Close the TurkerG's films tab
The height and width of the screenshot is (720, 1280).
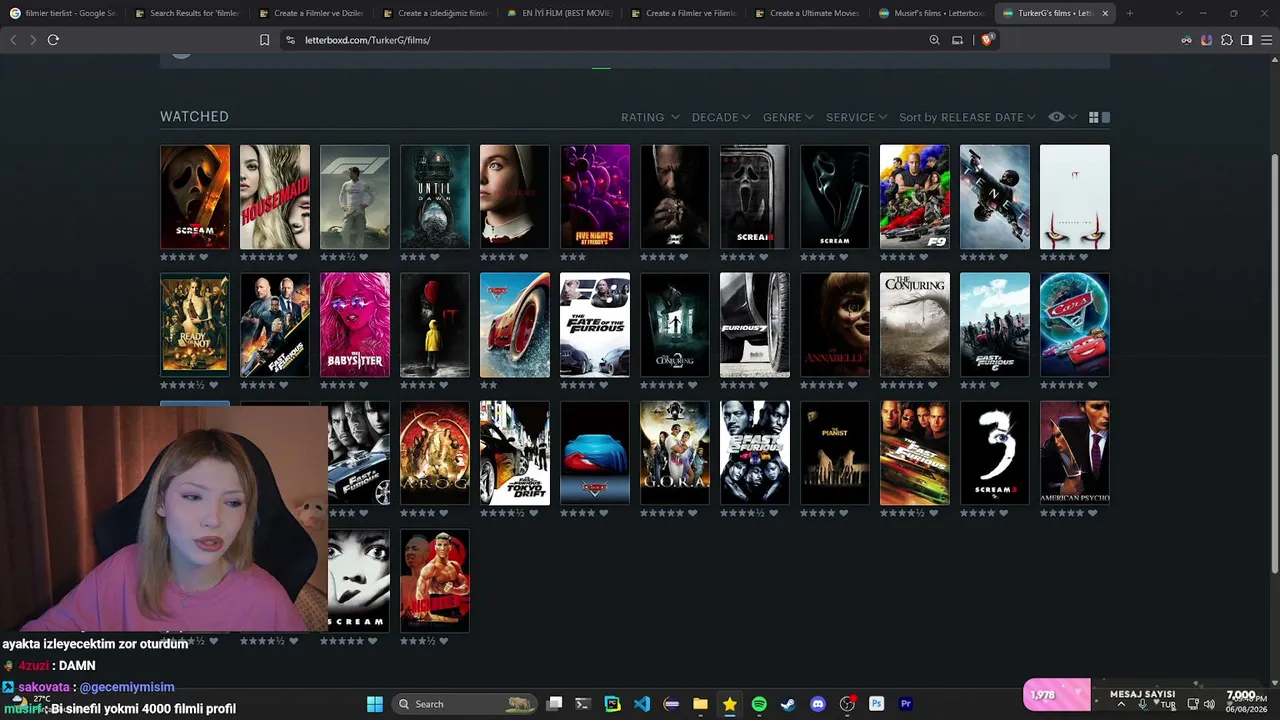tap(1105, 13)
